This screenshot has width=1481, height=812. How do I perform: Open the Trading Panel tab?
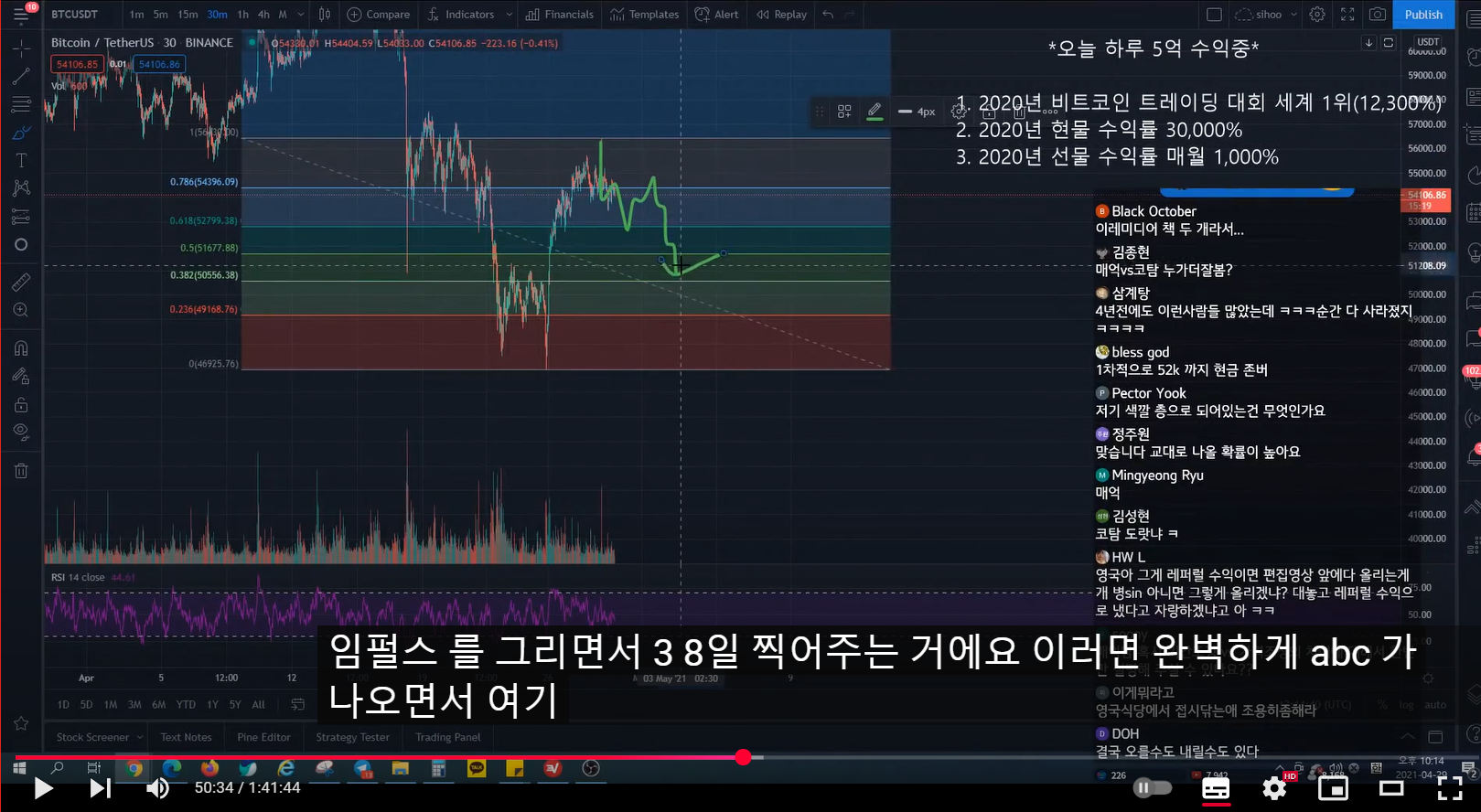point(447,737)
